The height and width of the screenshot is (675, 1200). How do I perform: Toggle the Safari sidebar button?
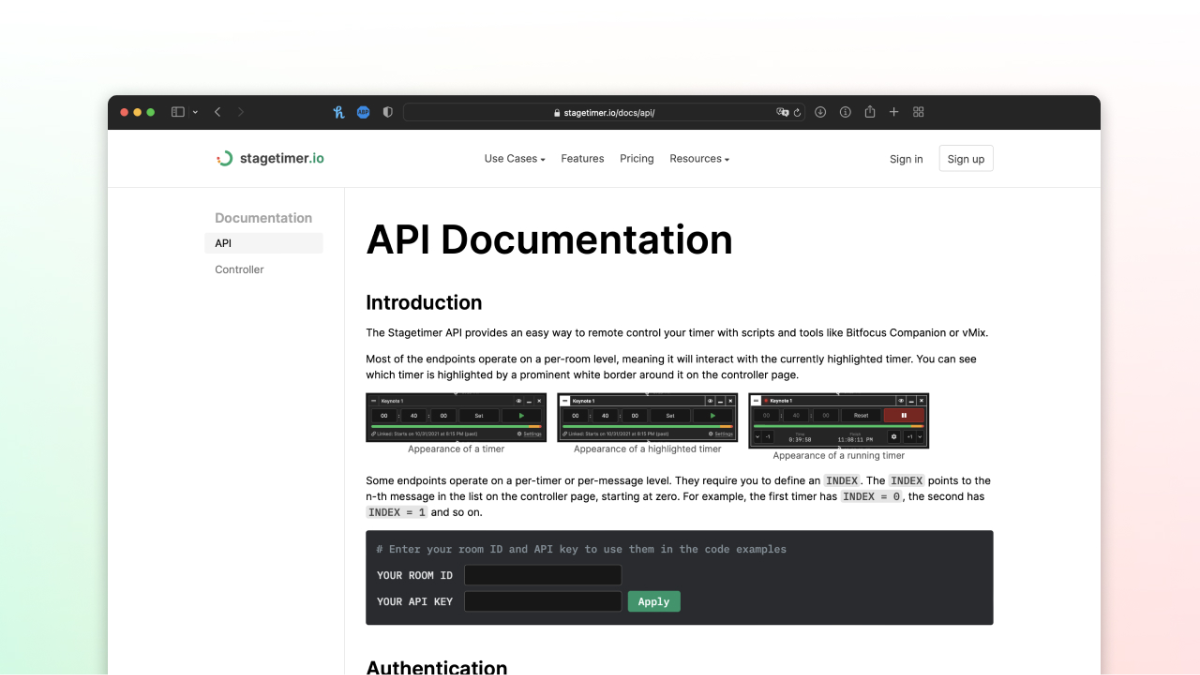pyautogui.click(x=178, y=112)
